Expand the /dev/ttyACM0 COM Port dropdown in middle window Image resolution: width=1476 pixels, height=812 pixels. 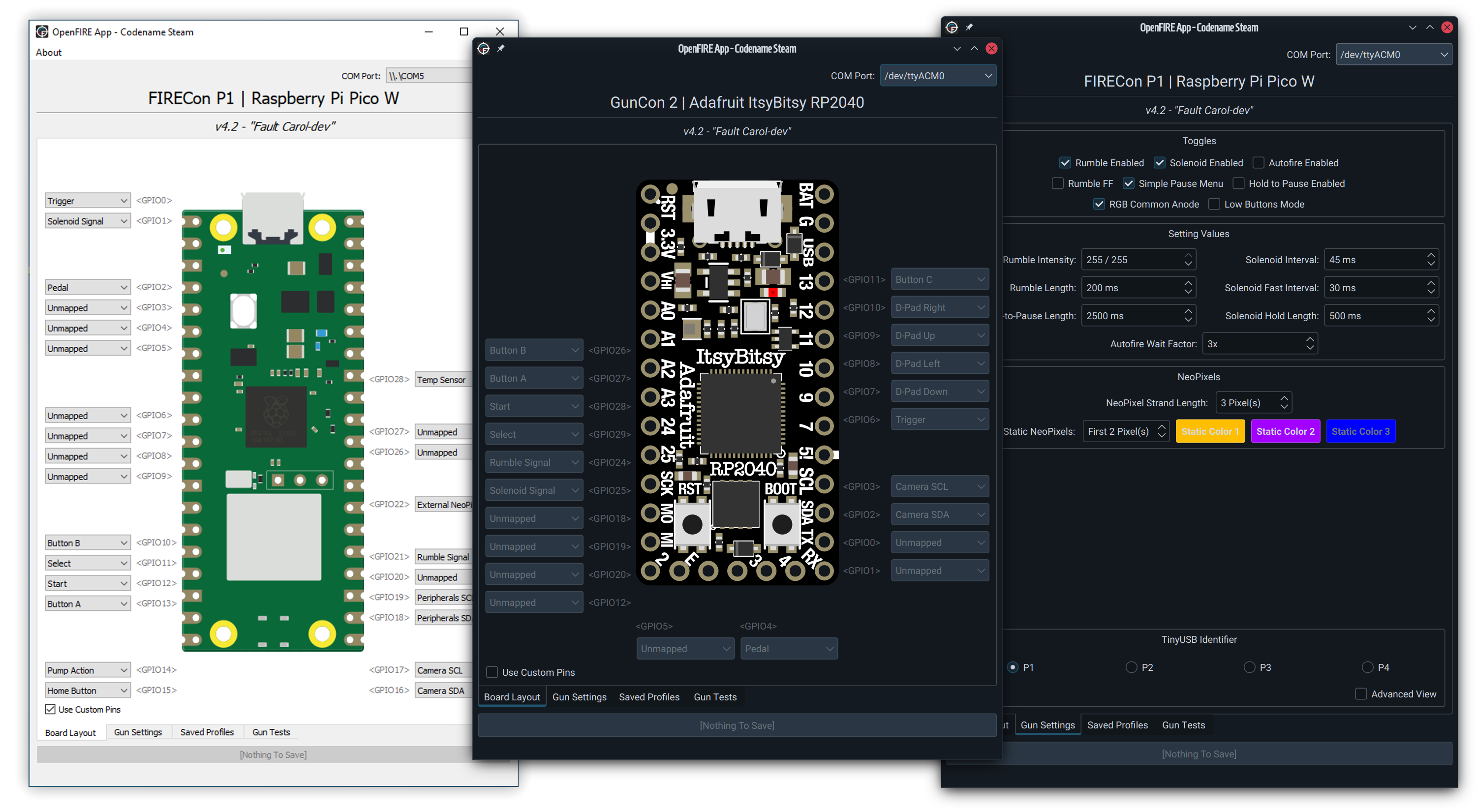click(937, 76)
